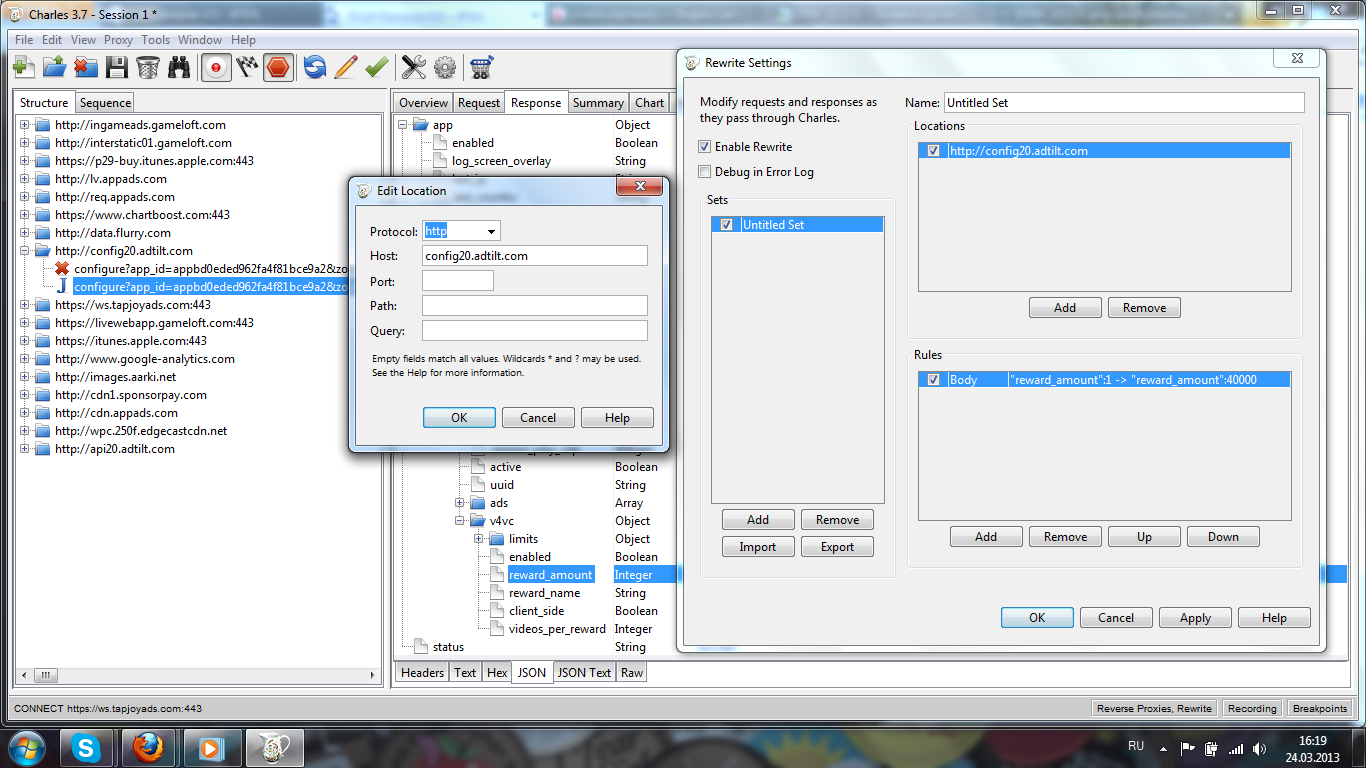This screenshot has height=768, width=1366.
Task: Click Remove under Locations
Action: point(1144,308)
